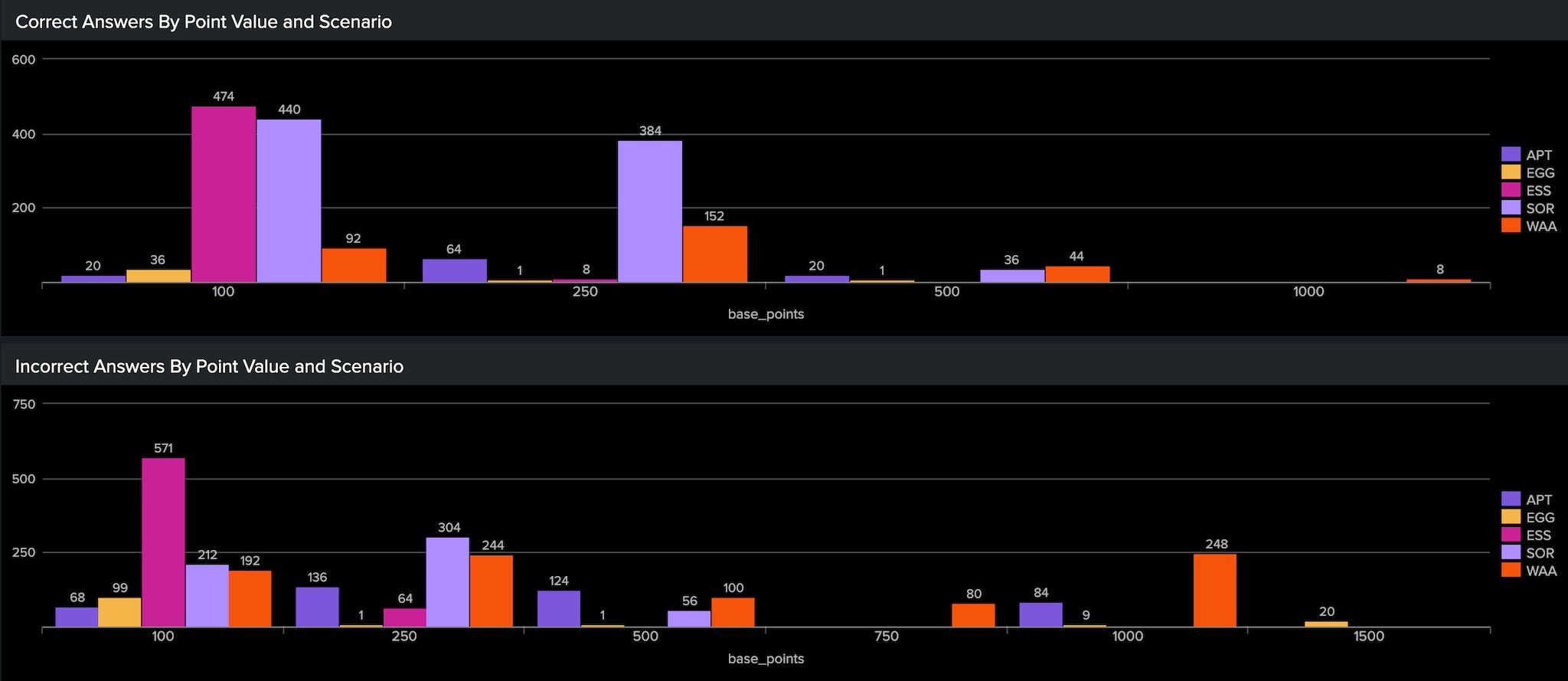Select the 152 WAA bar in Correct Answers
The width and height of the screenshot is (1568, 681).
(715, 254)
